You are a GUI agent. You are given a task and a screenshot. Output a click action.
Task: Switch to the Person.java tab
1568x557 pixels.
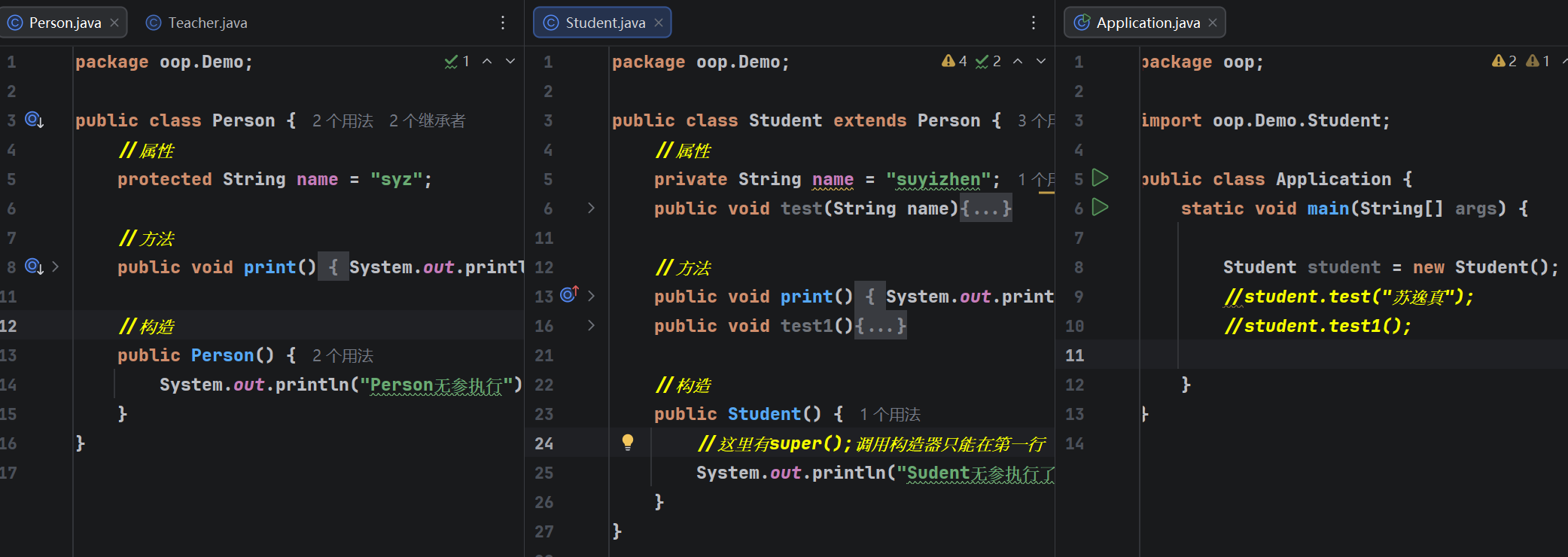click(x=64, y=23)
